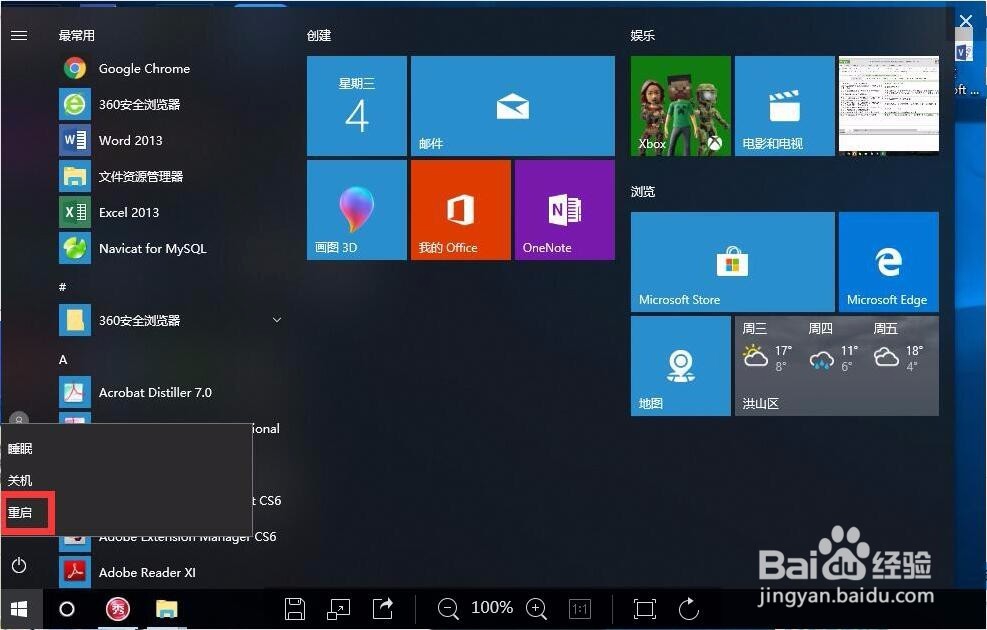Open the Microsoft Edge tile
987x630 pixels.
point(888,261)
